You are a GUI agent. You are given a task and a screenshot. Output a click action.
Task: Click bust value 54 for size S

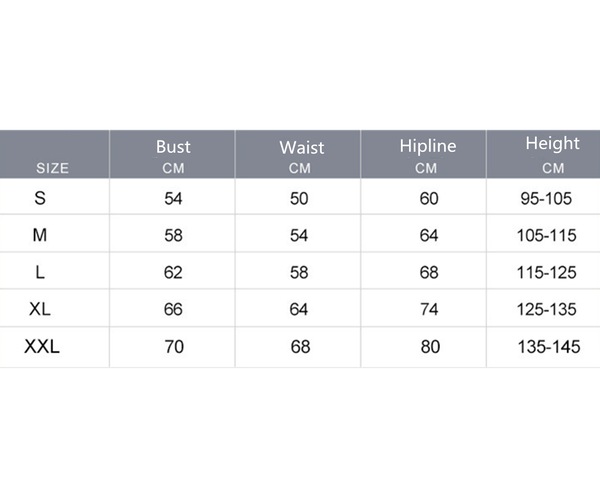pyautogui.click(x=173, y=199)
